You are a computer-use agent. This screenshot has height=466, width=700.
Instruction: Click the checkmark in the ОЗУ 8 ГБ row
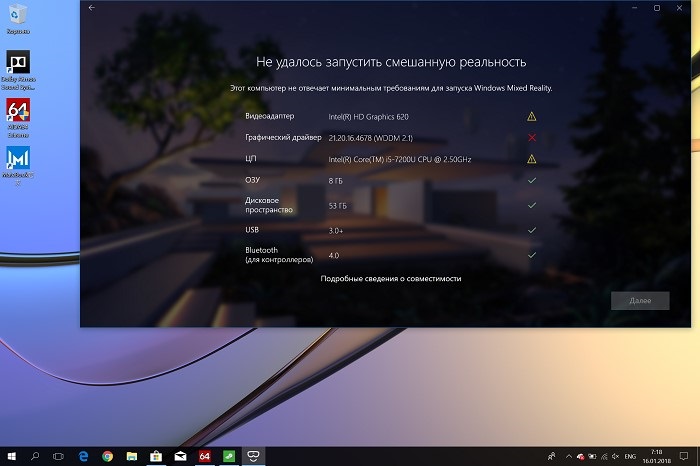(532, 180)
